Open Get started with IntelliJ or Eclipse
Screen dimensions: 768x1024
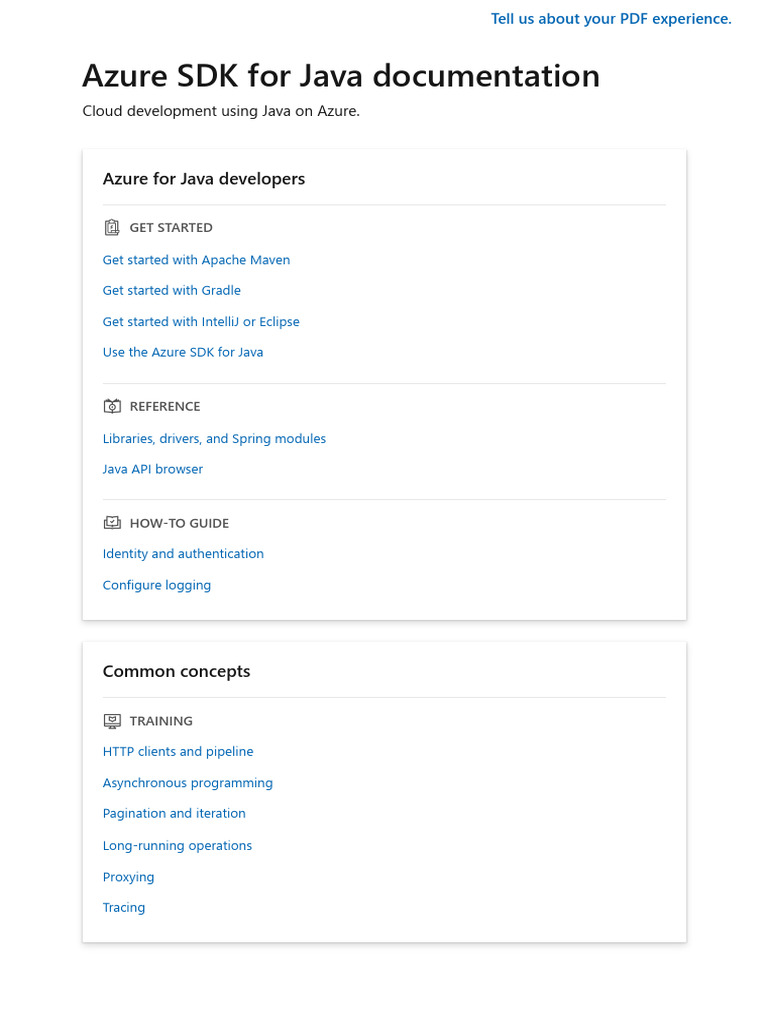(201, 322)
